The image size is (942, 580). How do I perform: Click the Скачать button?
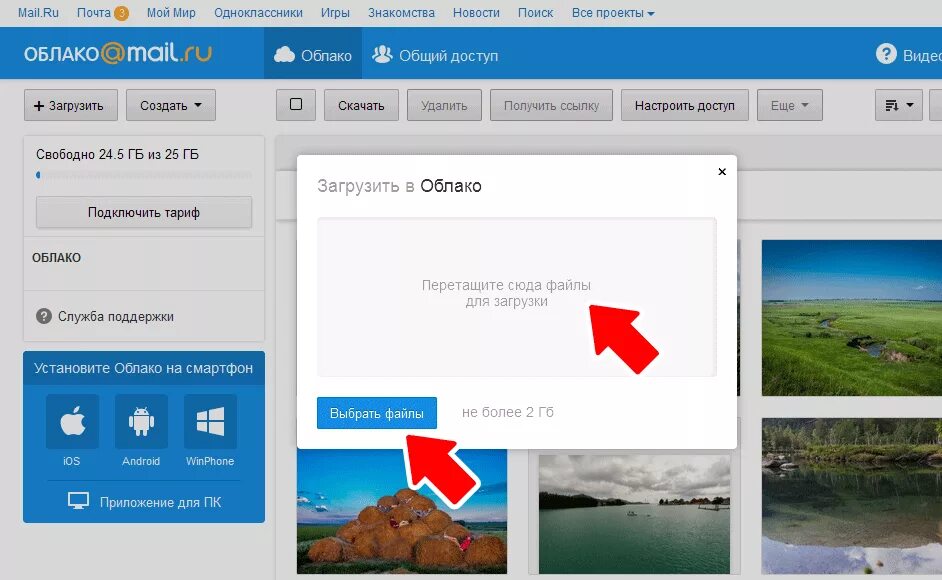pyautogui.click(x=361, y=105)
